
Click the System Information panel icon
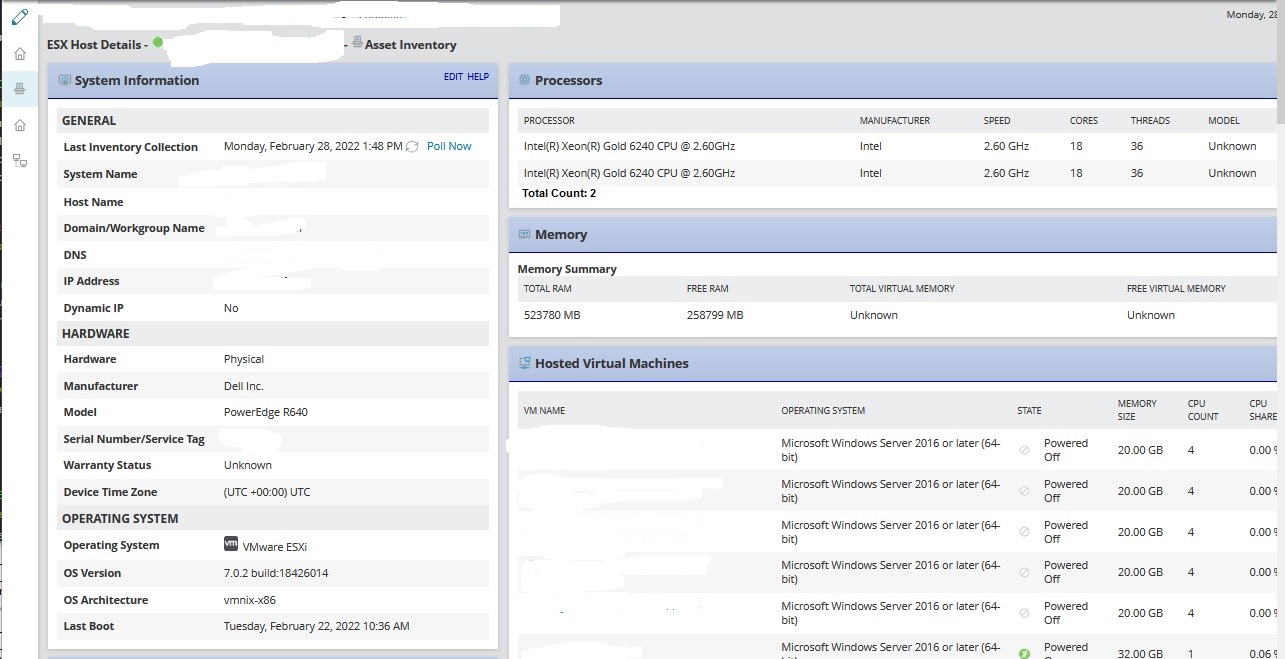pos(65,80)
